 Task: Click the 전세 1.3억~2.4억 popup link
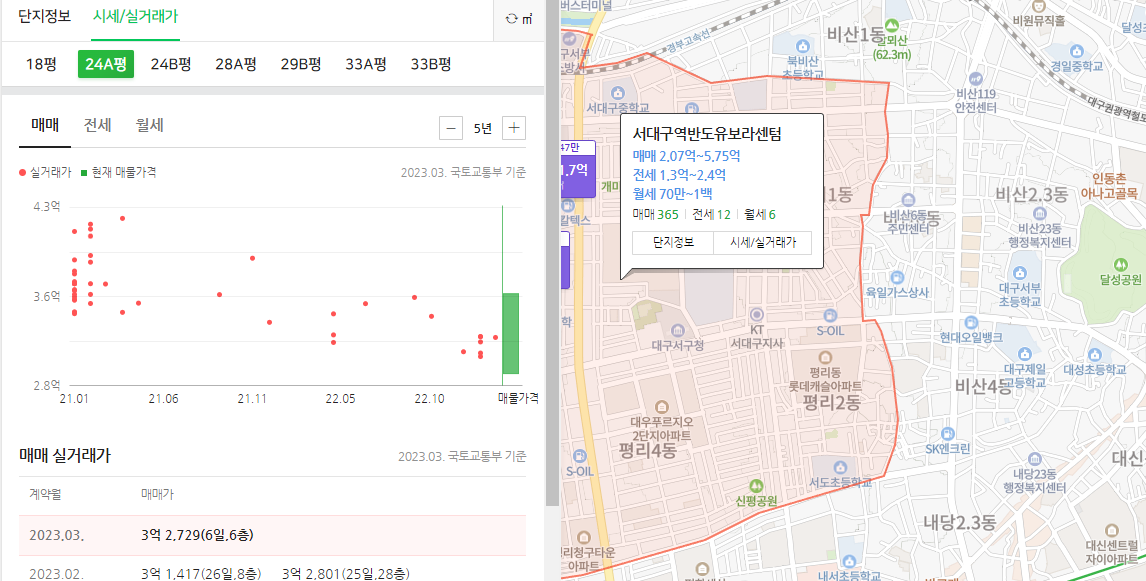[679, 175]
